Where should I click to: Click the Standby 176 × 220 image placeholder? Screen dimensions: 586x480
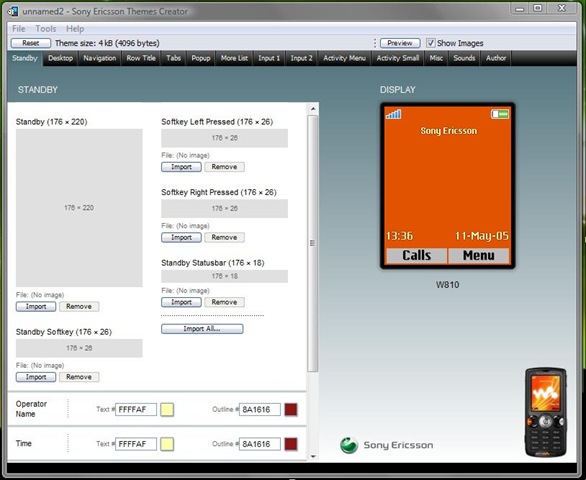point(79,208)
